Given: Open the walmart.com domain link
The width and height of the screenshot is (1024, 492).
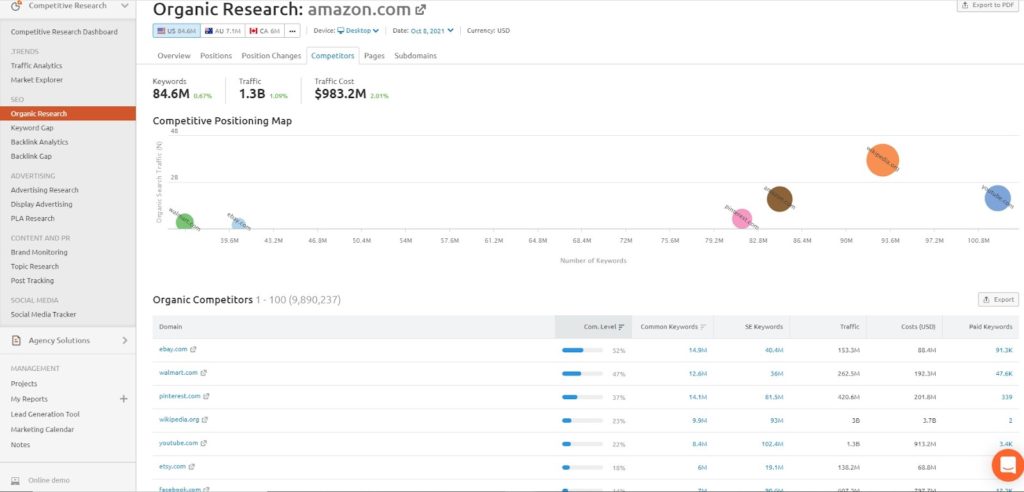Looking at the screenshot, I should [x=178, y=373].
